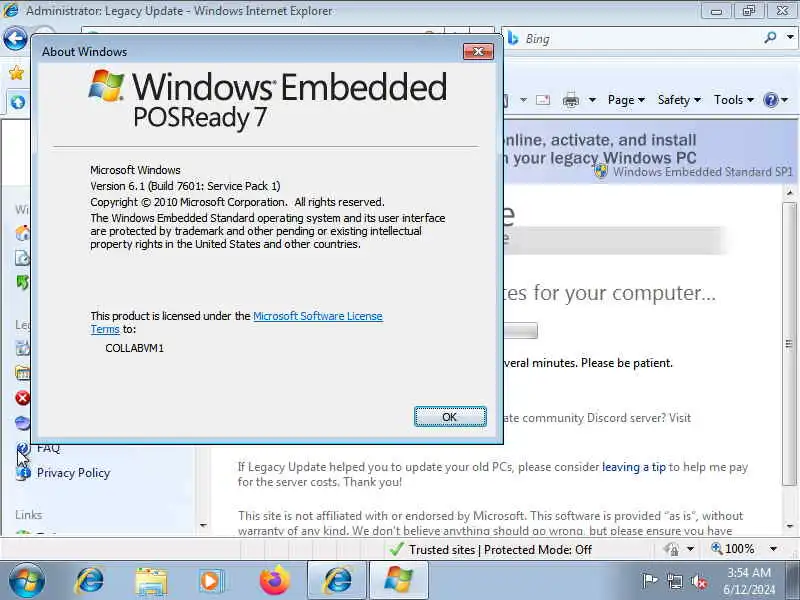Click the About Windows taskbar button
This screenshot has height=600, width=800.
(x=398, y=581)
